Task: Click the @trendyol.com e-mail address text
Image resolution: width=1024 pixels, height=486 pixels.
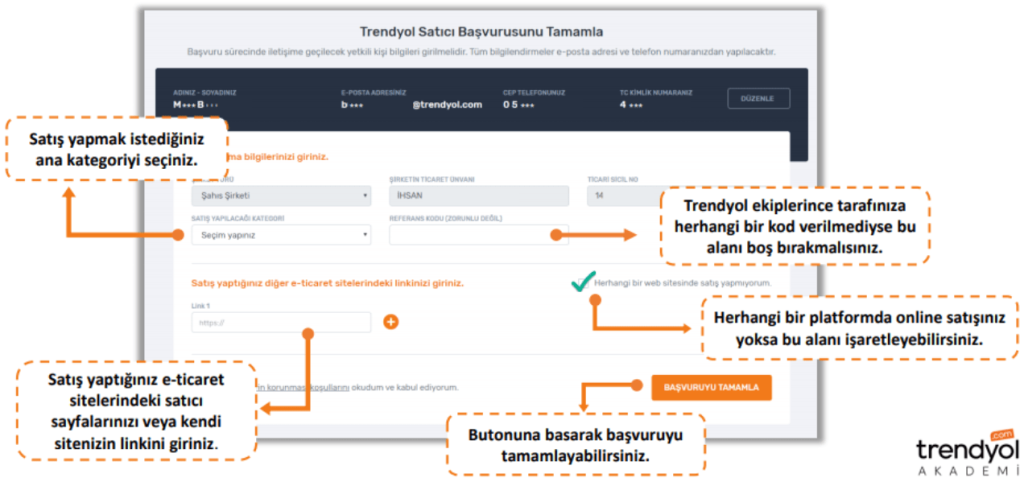Action: click(x=447, y=104)
